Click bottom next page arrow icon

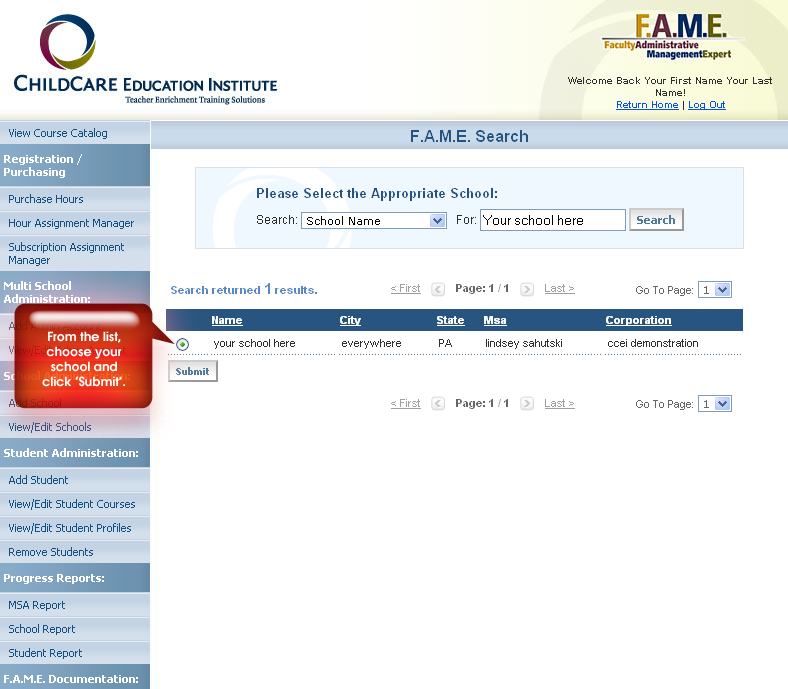pos(527,404)
